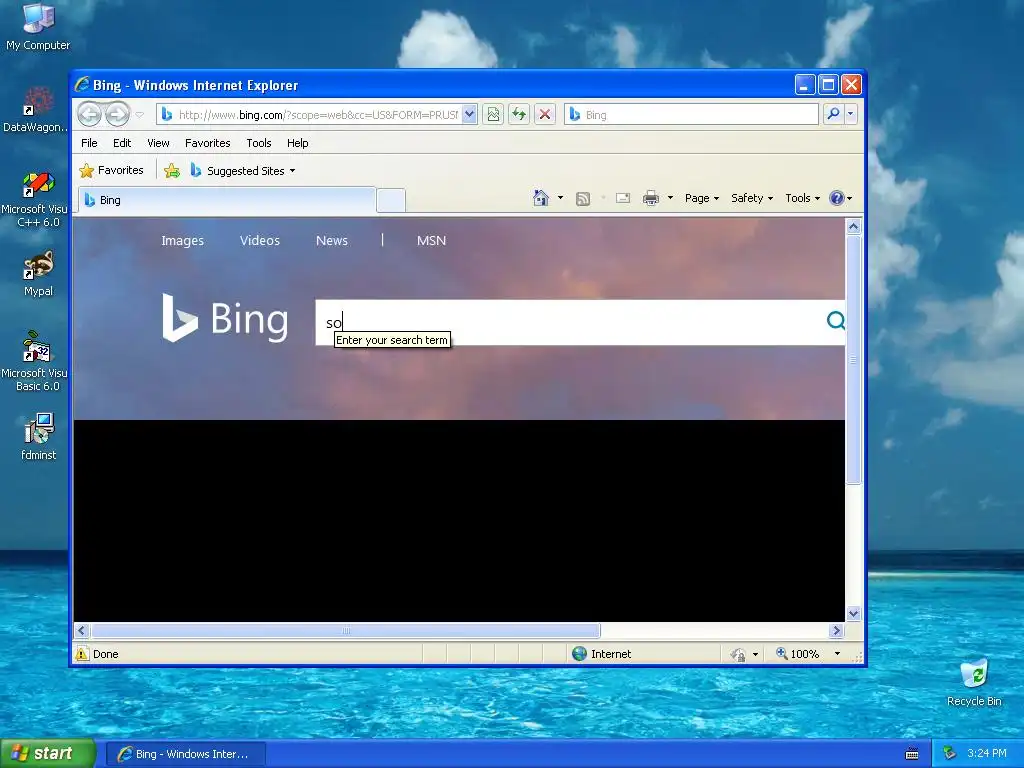The height and width of the screenshot is (768, 1024).
Task: Open the Tools menu in menu bar
Action: click(259, 143)
